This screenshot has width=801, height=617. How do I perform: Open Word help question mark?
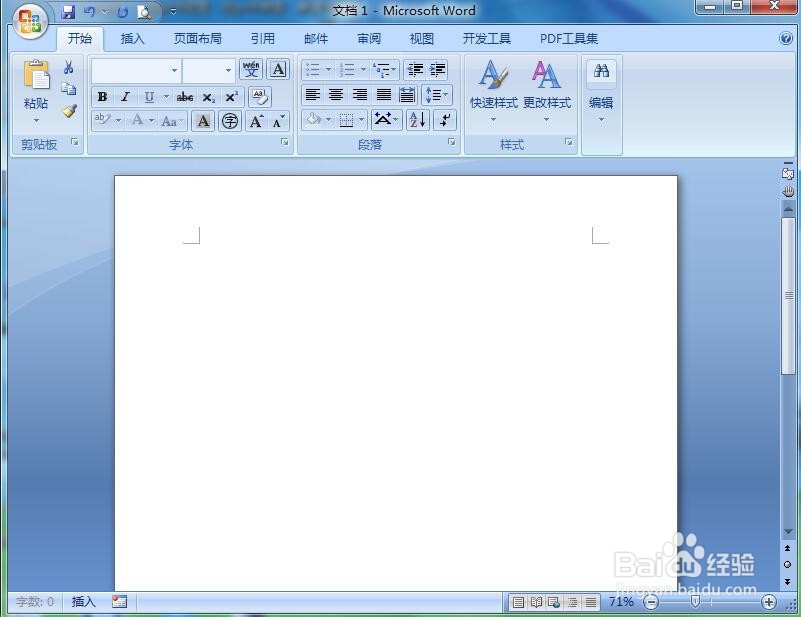coord(786,39)
